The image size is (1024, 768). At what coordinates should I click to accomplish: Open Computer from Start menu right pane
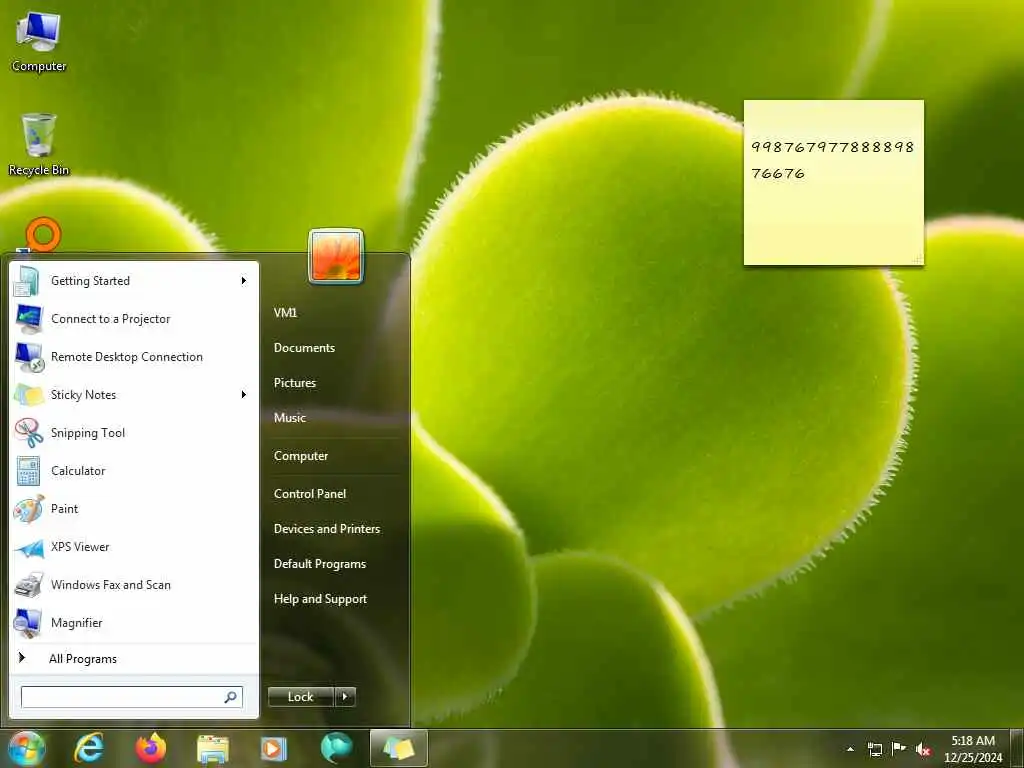click(301, 456)
